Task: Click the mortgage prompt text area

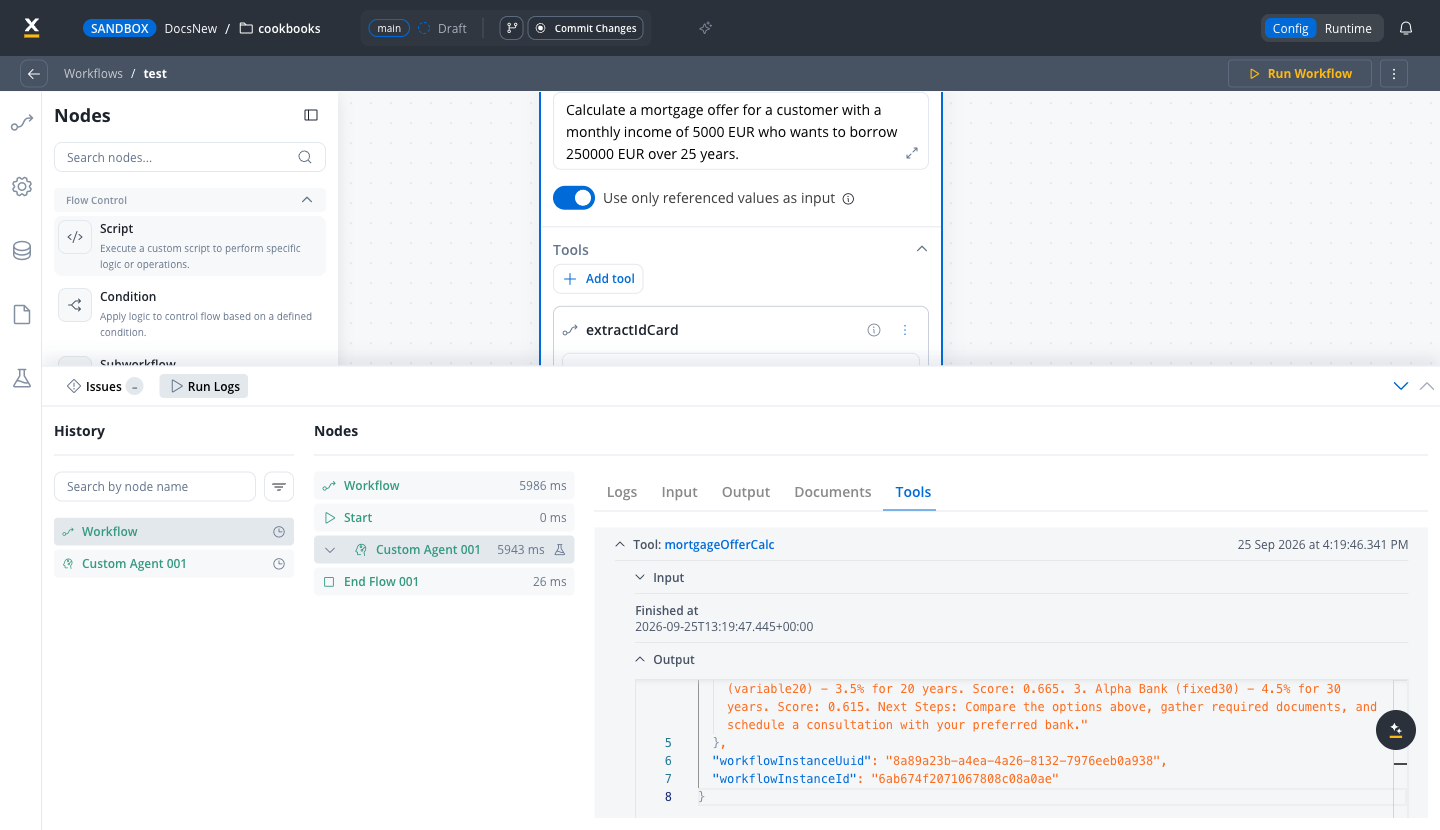Action: pyautogui.click(x=741, y=132)
